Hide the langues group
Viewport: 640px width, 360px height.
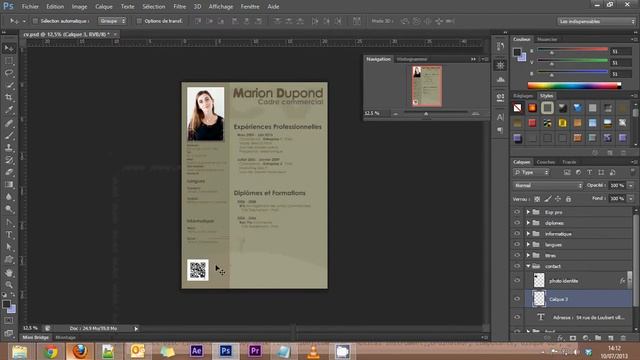517,244
